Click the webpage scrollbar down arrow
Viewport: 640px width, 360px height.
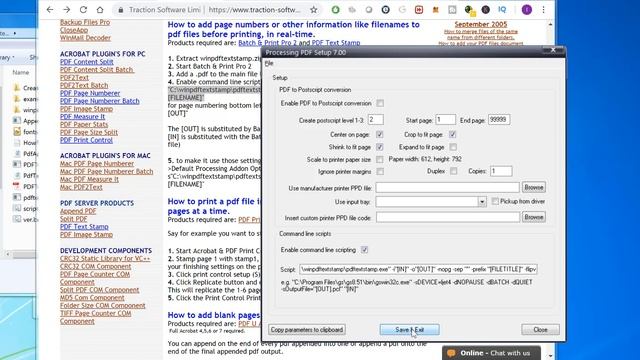point(550,356)
